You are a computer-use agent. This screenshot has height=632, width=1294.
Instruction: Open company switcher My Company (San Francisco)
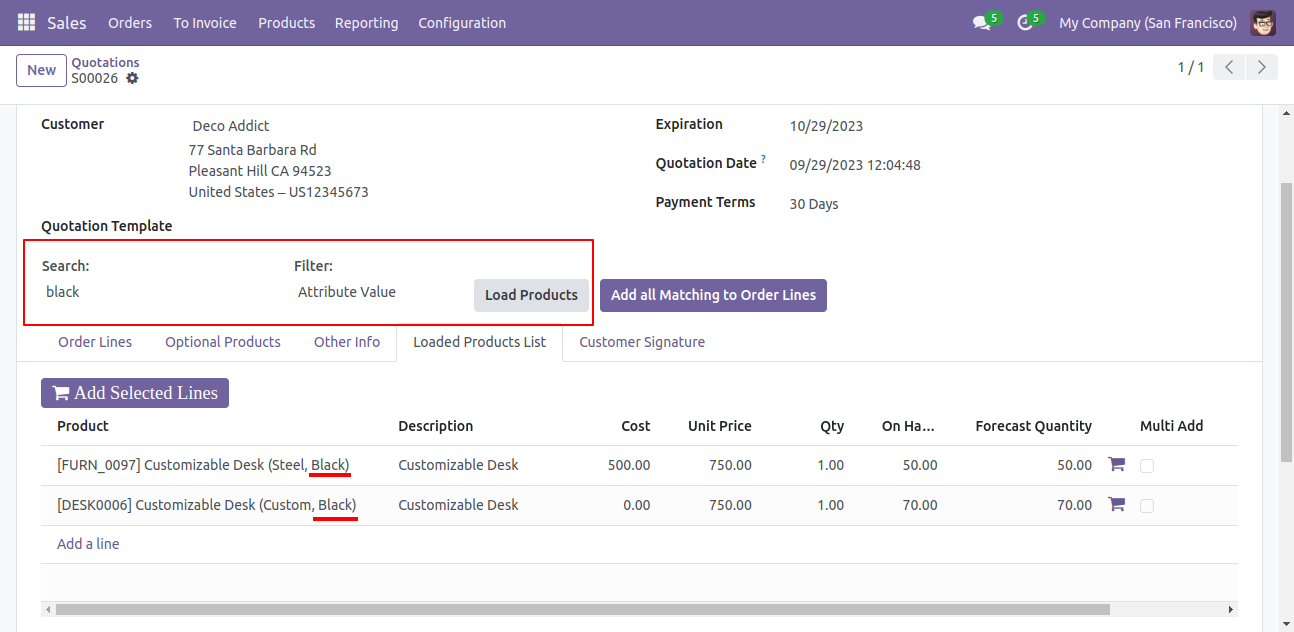pyautogui.click(x=1148, y=22)
